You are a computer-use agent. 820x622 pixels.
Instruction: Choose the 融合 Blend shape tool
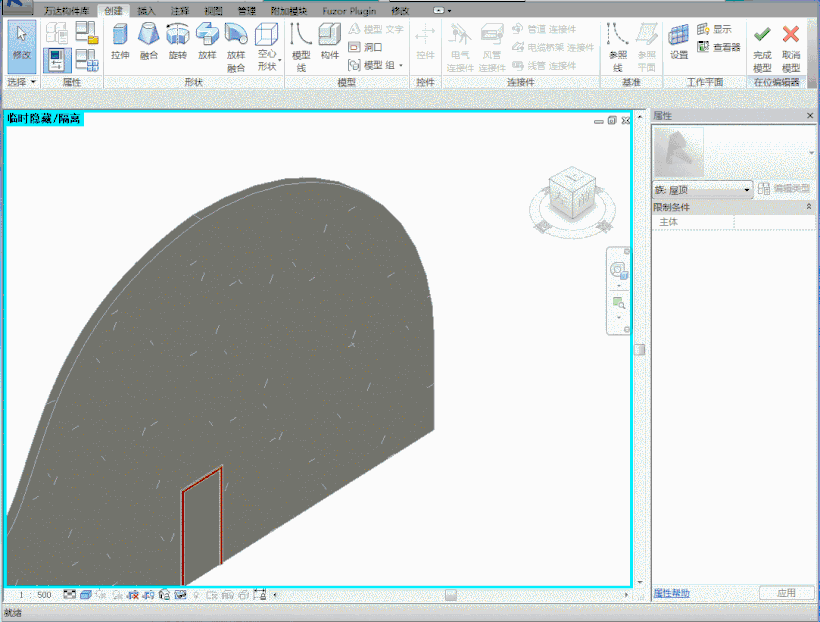pyautogui.click(x=149, y=41)
